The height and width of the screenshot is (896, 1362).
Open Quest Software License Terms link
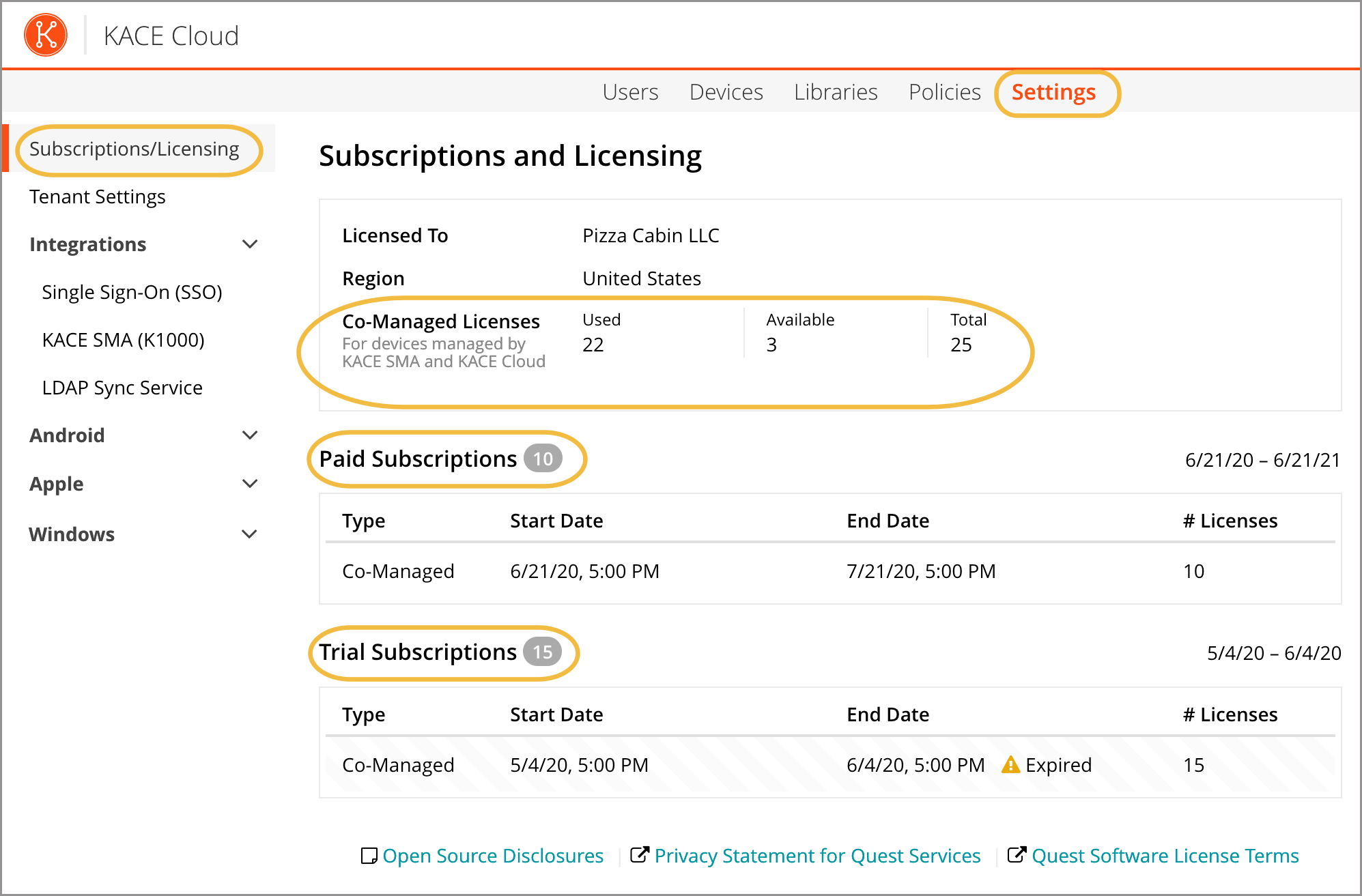pos(1165,856)
